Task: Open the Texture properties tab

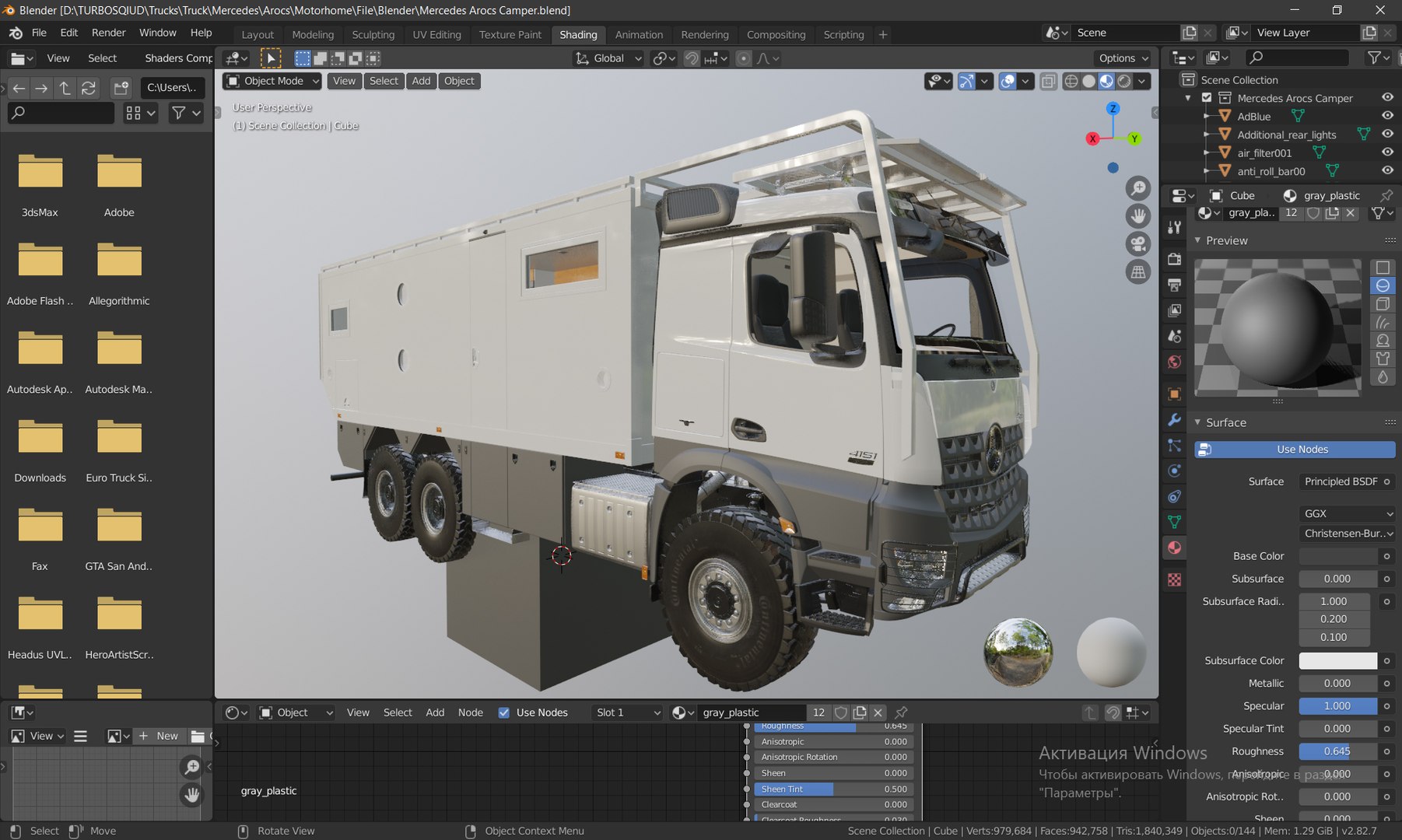Action: pos(1174,579)
